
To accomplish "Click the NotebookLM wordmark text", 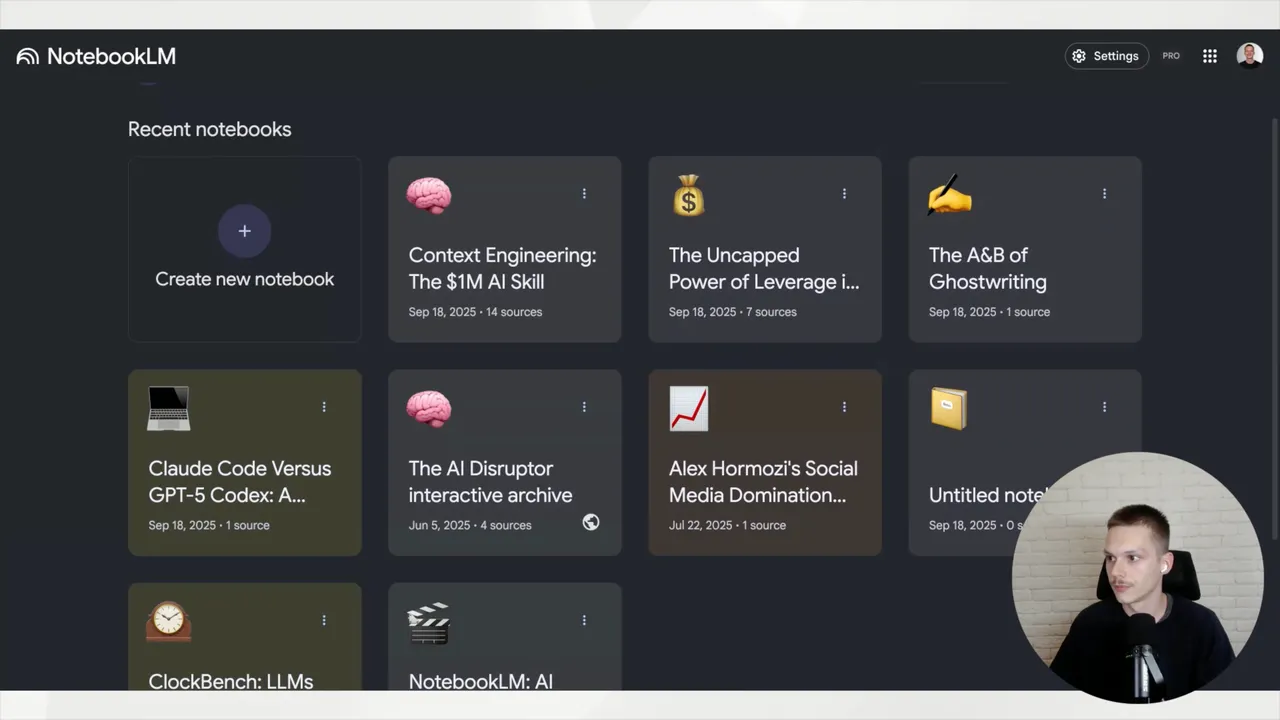I will click(x=111, y=56).
